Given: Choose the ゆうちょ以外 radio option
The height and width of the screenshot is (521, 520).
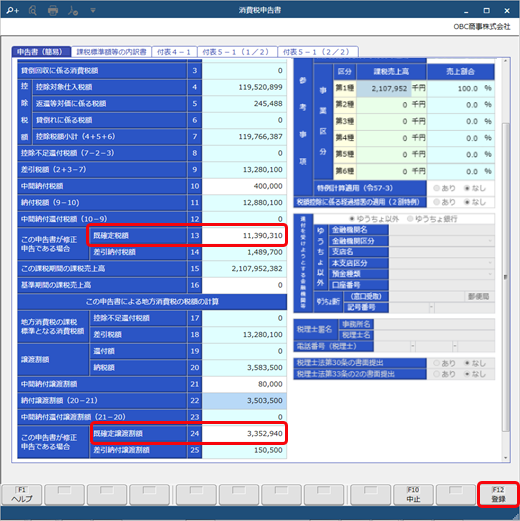Looking at the screenshot, I should pyautogui.click(x=352, y=219).
